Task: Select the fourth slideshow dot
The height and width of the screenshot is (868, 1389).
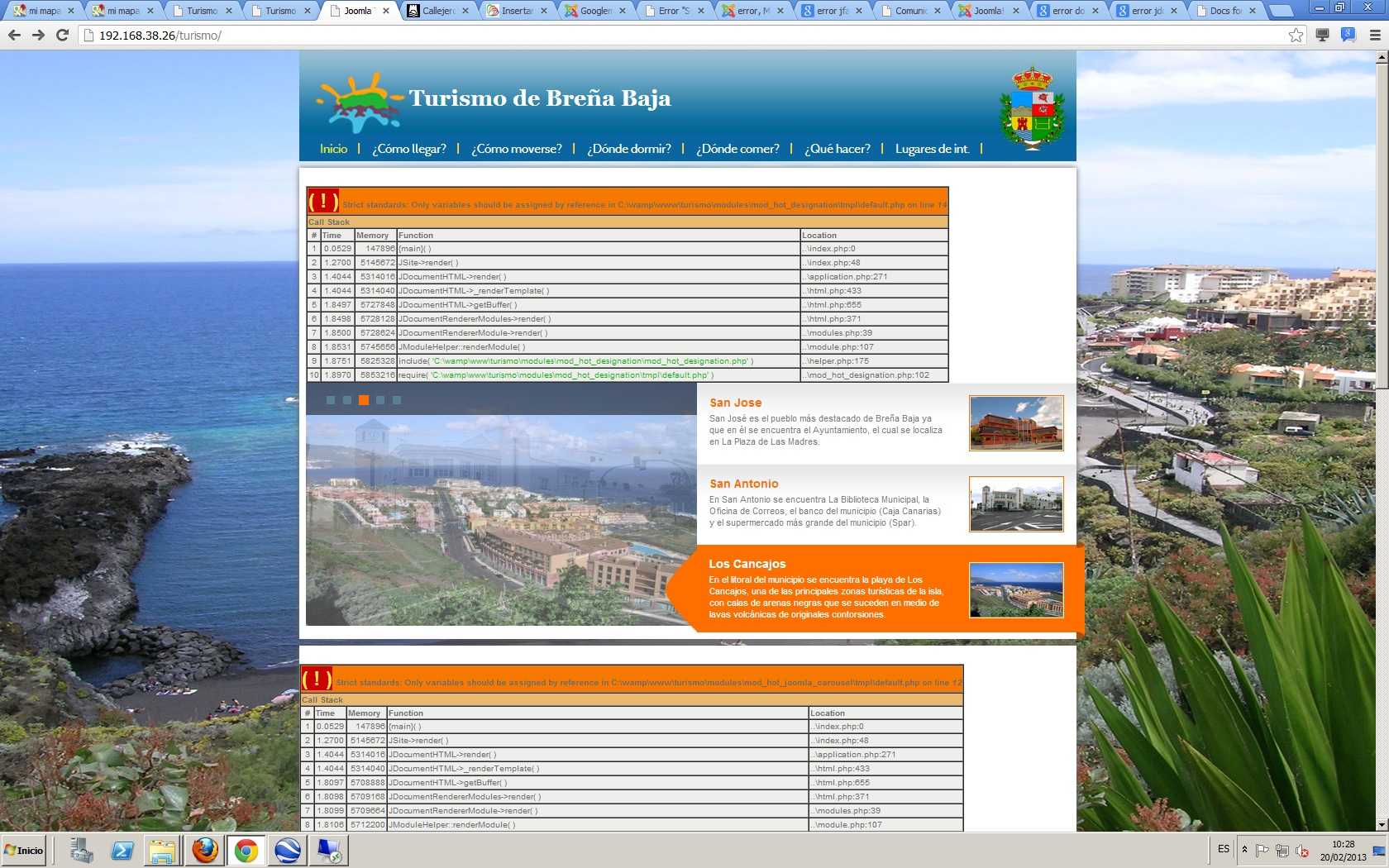Action: pos(380,400)
